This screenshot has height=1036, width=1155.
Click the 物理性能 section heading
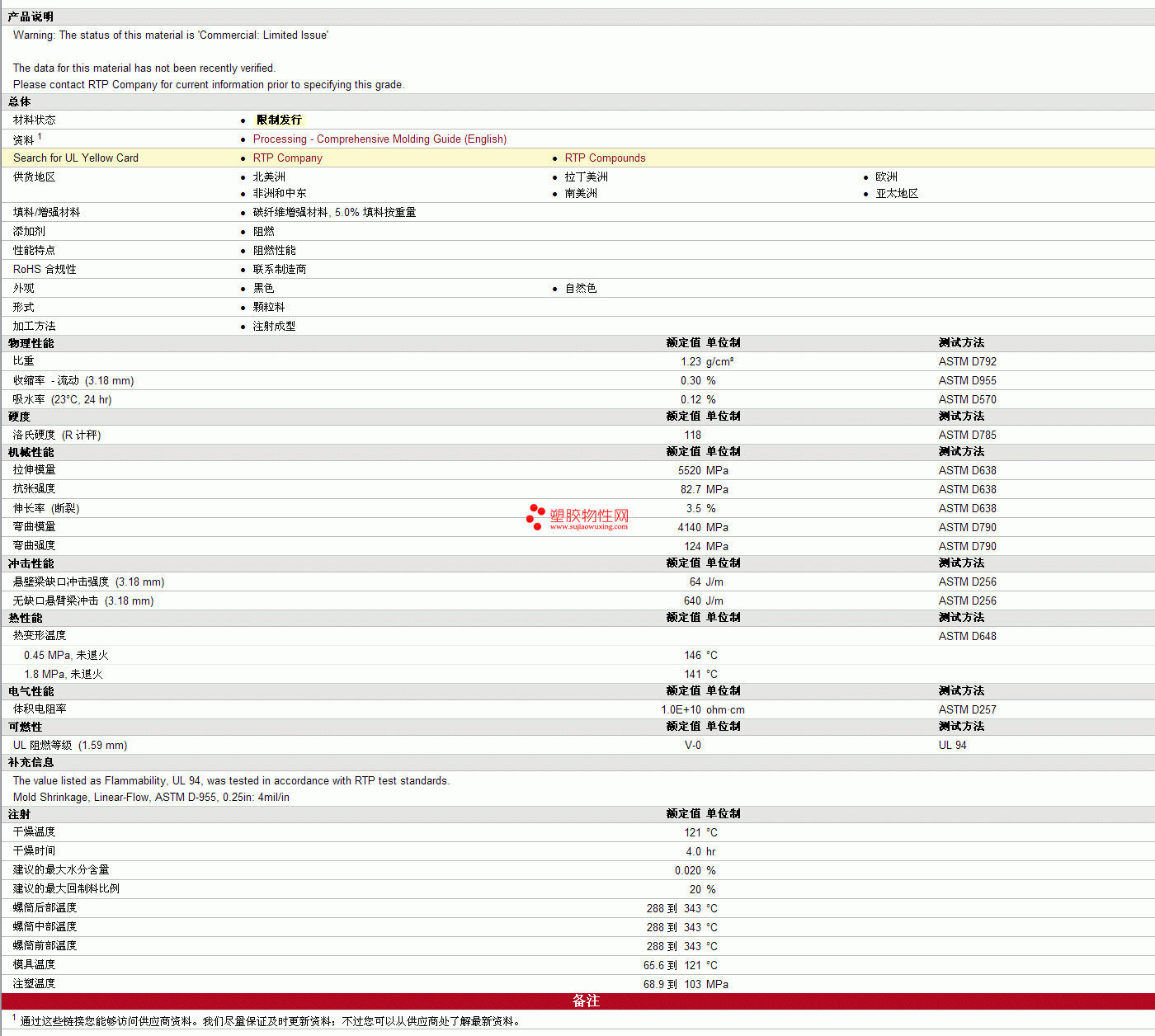coord(31,344)
